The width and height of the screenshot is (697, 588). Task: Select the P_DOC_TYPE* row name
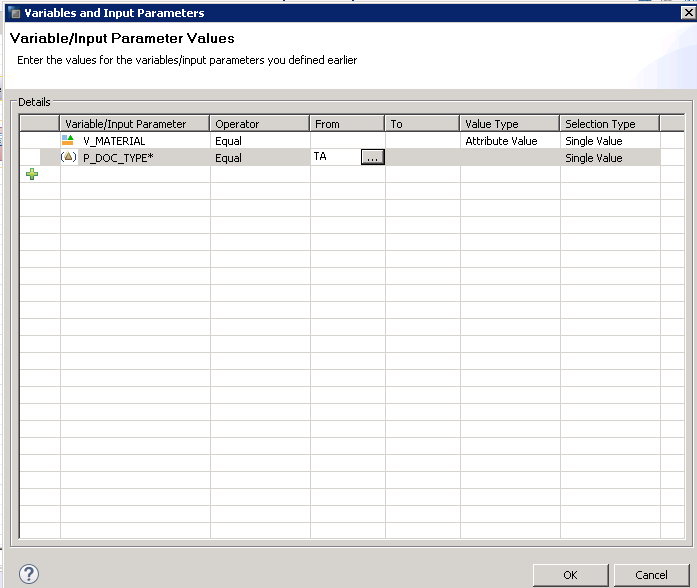click(x=118, y=158)
